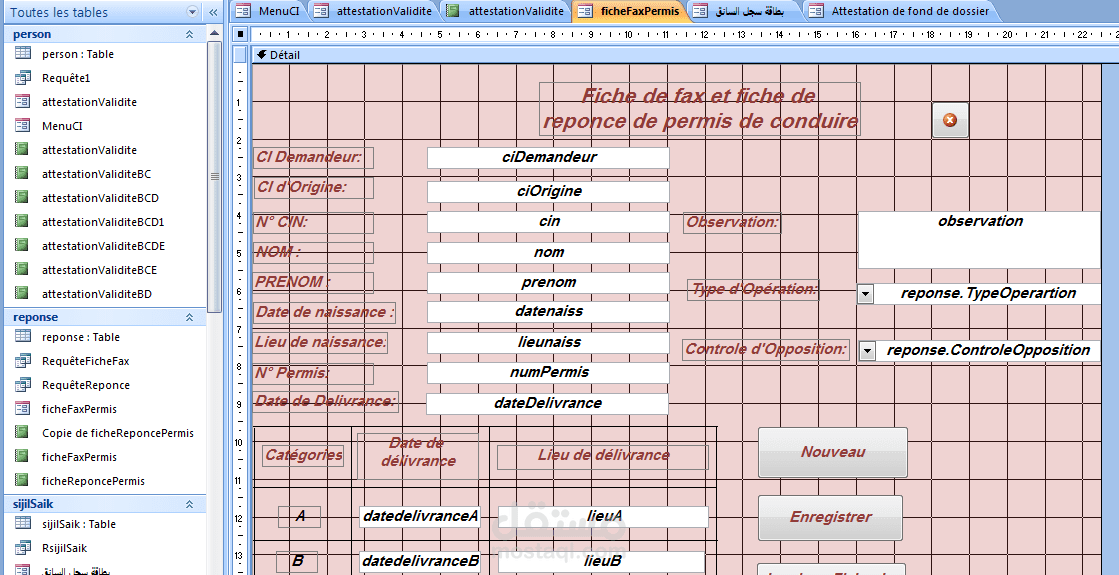Open the reponse.ControleOpposition combo arrow
Viewport: 1119px width, 575px height.
tap(866, 350)
